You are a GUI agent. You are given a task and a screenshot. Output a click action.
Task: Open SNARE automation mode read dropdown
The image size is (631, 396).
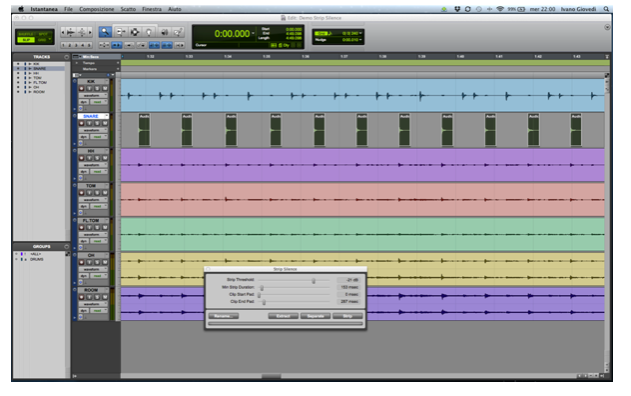(98, 137)
